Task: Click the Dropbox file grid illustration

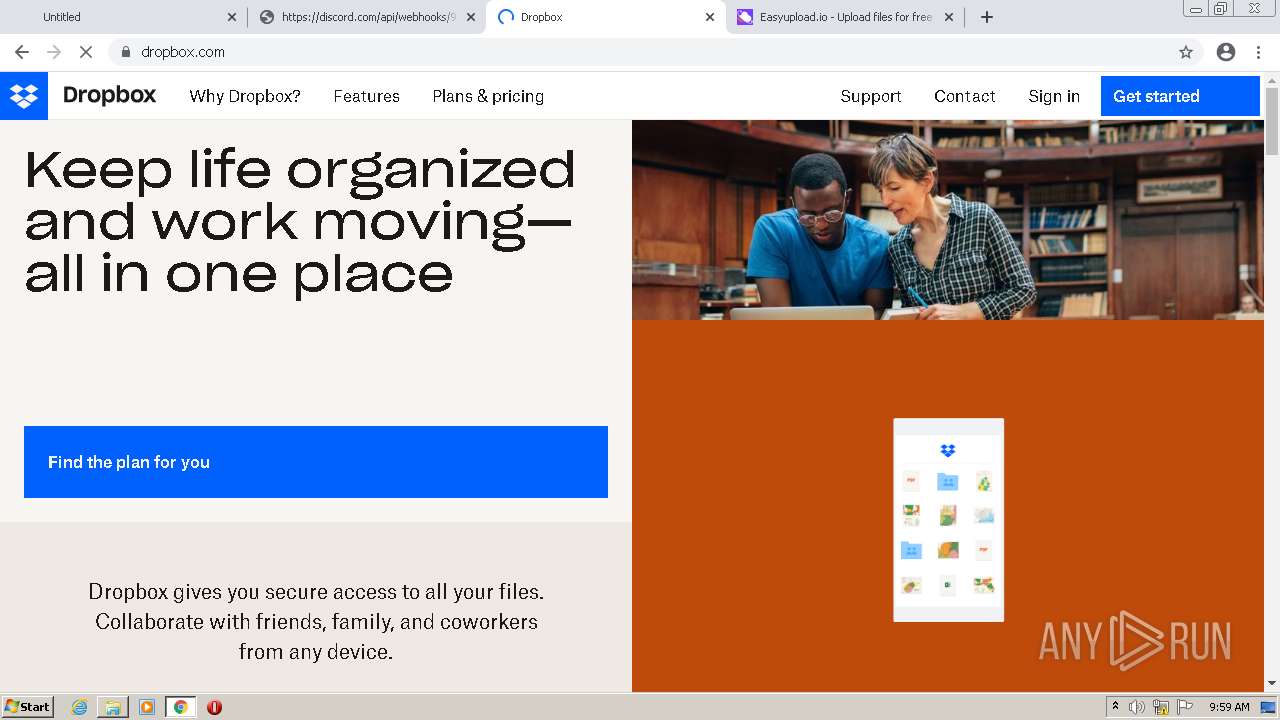Action: (x=948, y=520)
